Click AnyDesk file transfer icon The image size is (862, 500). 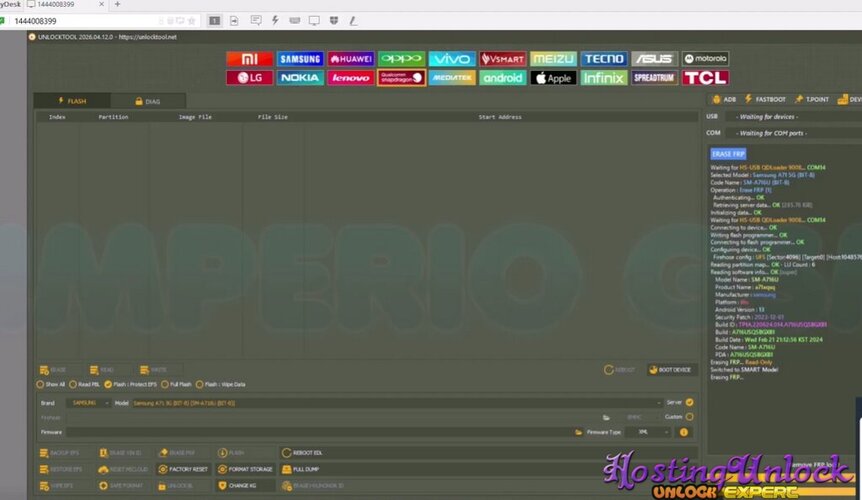click(234, 21)
